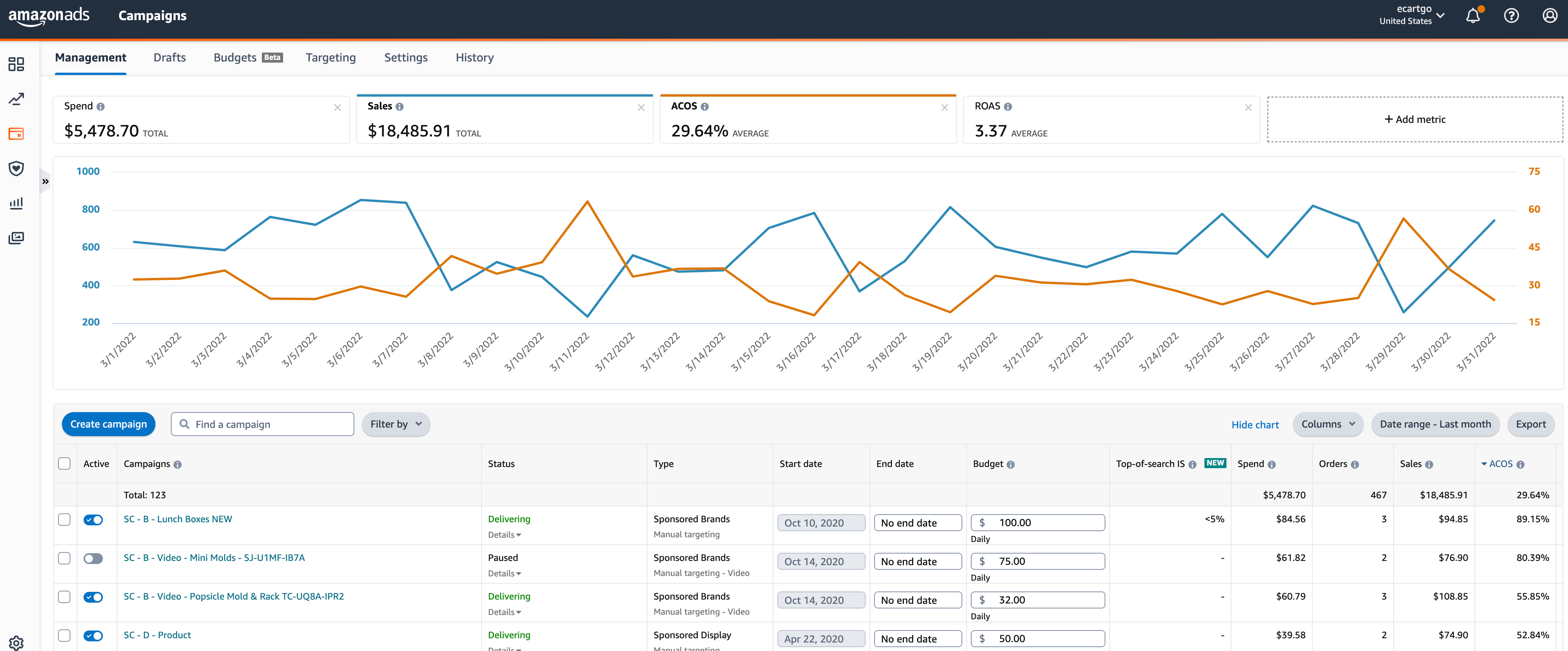
Task: Open the dashboard grid icon in sidebar
Action: [x=16, y=64]
